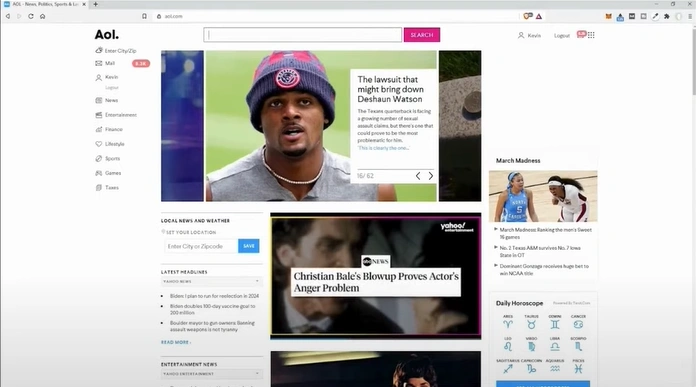Image resolution: width=696 pixels, height=387 pixels.
Task: Expand the Yahoo Entertainment dropdown
Action: 211,374
